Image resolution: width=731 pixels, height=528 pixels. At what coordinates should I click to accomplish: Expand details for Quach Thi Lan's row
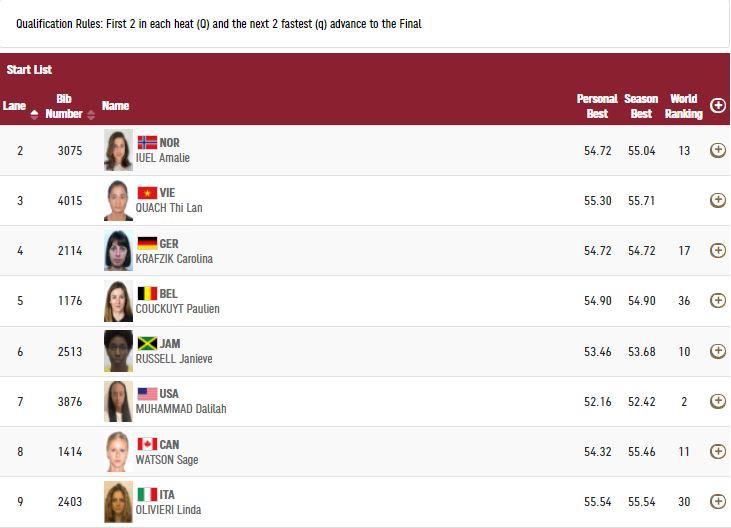[x=717, y=200]
